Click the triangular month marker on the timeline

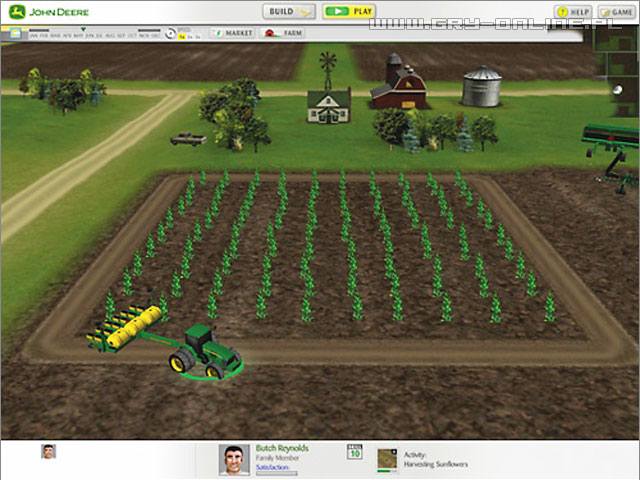[83, 29]
